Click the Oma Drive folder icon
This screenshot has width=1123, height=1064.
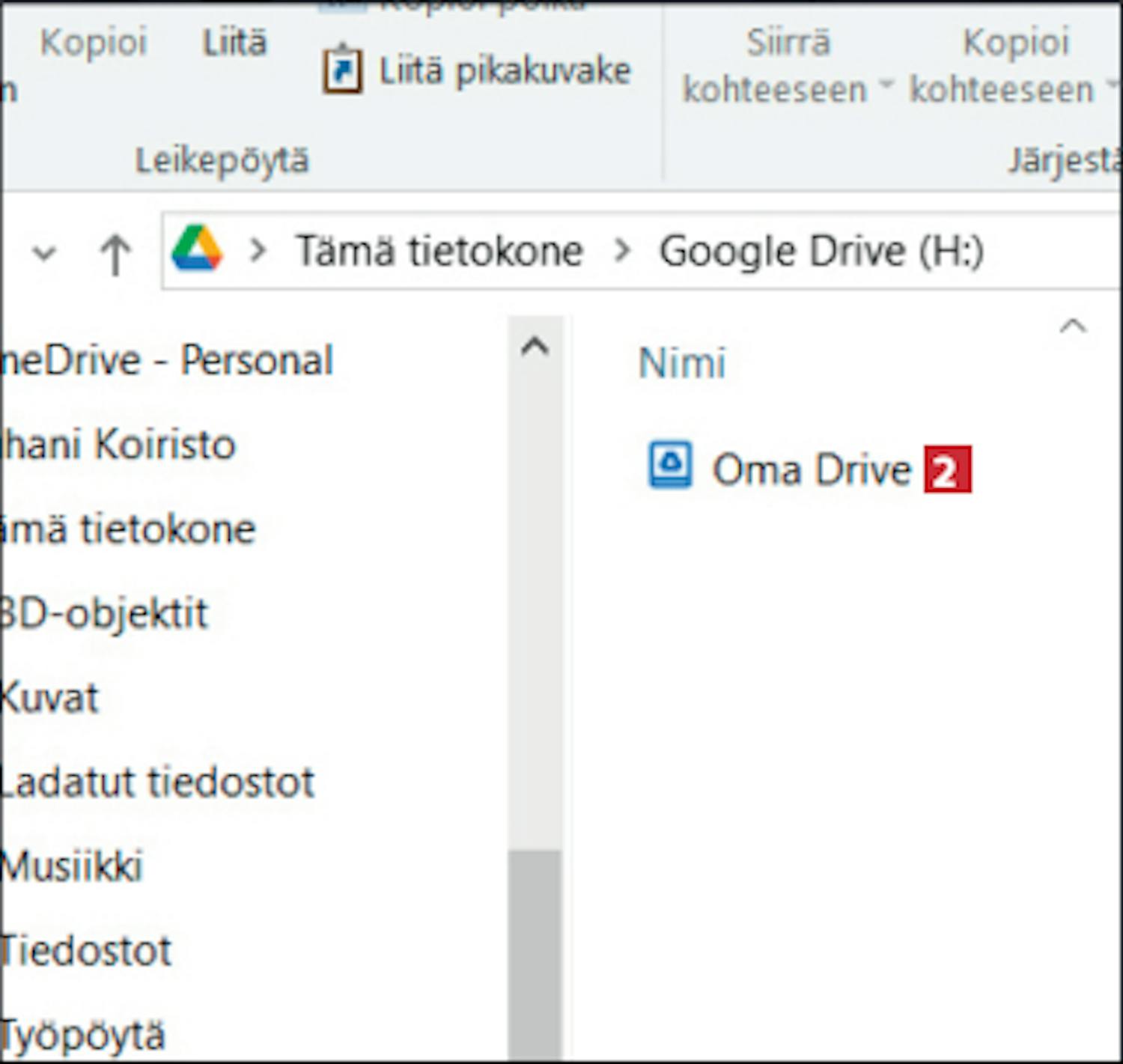pos(669,466)
